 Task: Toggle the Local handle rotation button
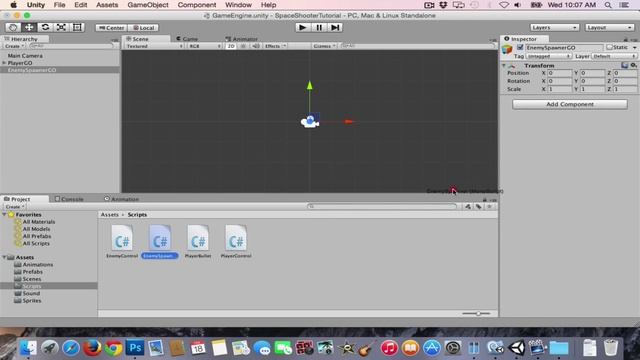point(143,28)
